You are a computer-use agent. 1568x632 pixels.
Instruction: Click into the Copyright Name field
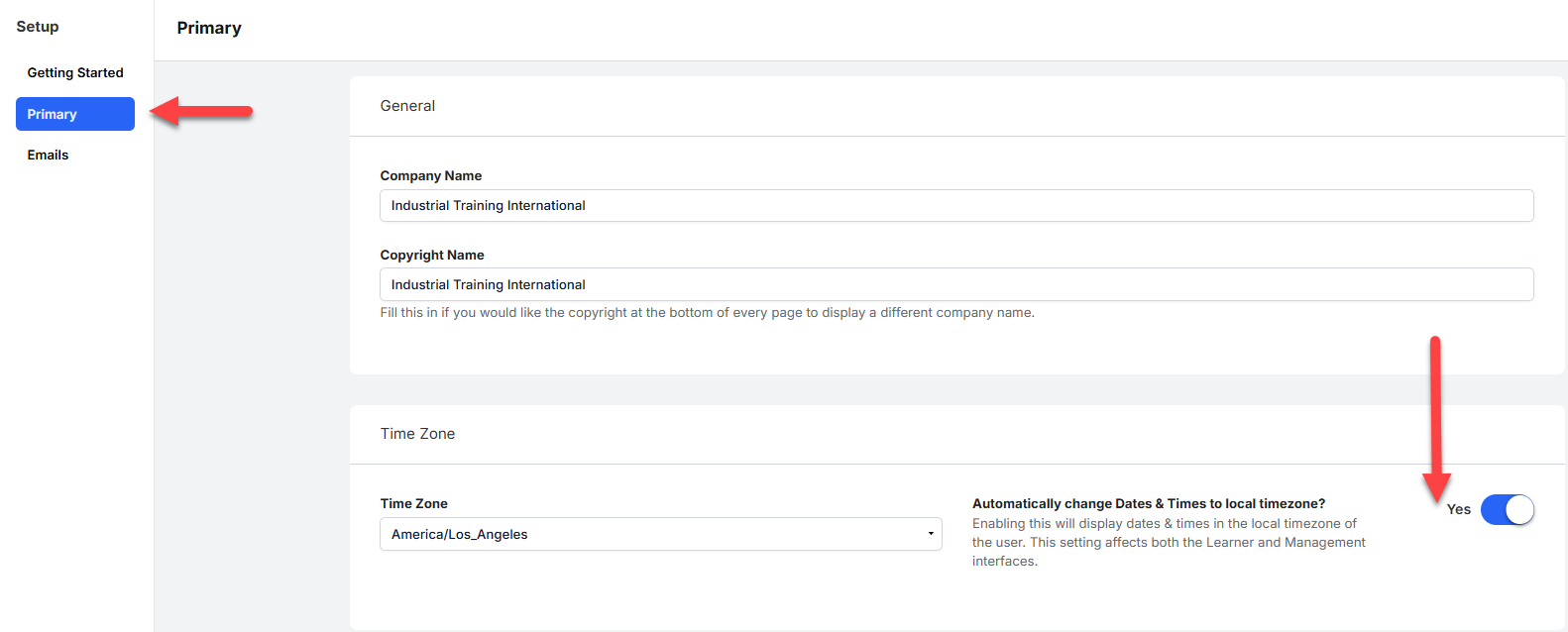pos(956,284)
